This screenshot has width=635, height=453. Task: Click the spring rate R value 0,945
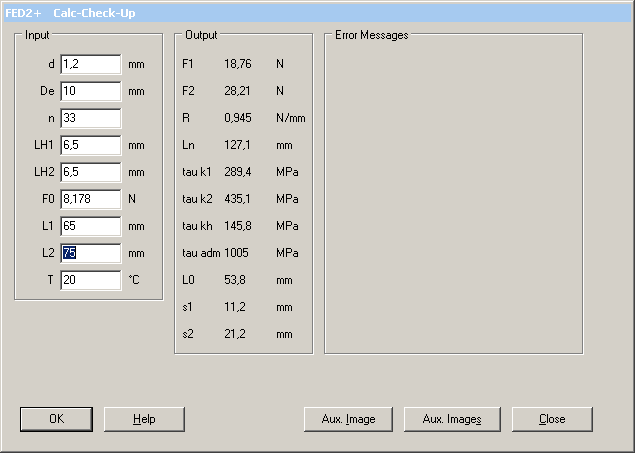click(x=237, y=118)
